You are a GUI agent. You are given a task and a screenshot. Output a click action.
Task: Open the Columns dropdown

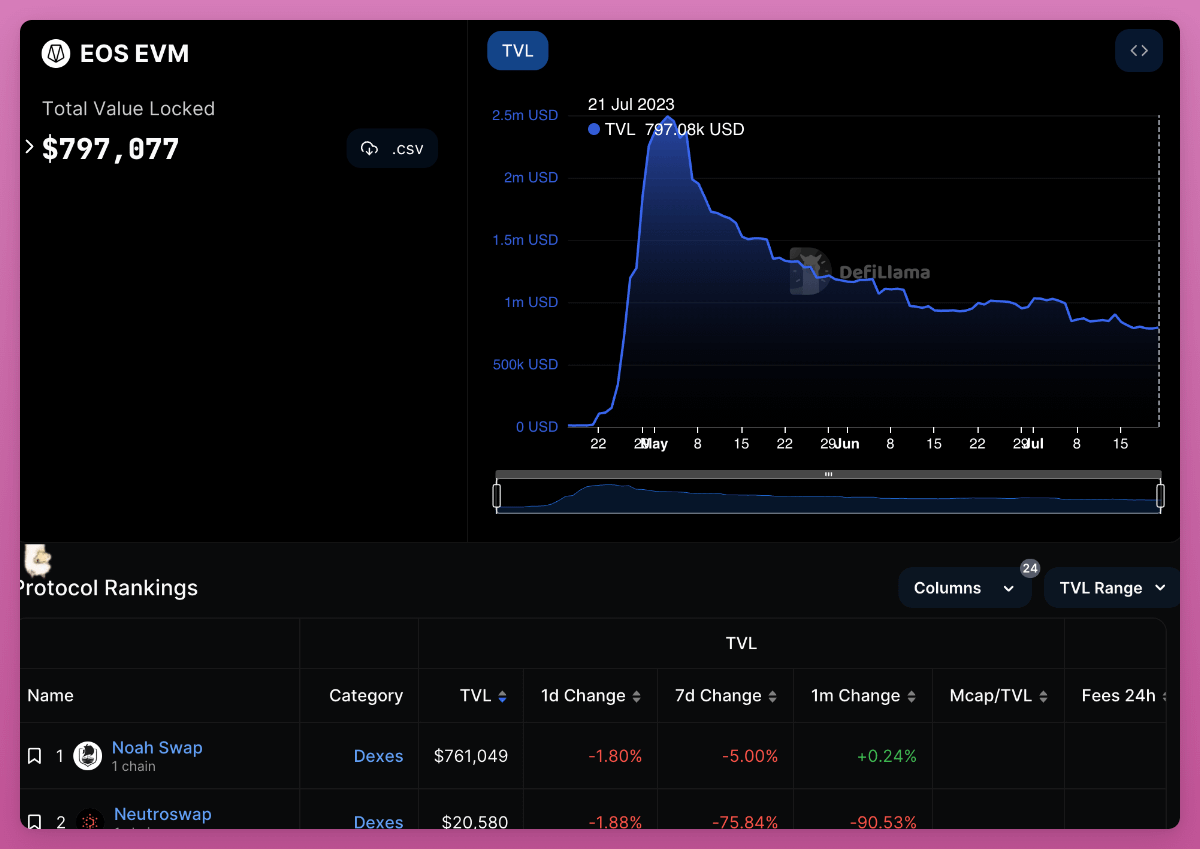coord(964,588)
